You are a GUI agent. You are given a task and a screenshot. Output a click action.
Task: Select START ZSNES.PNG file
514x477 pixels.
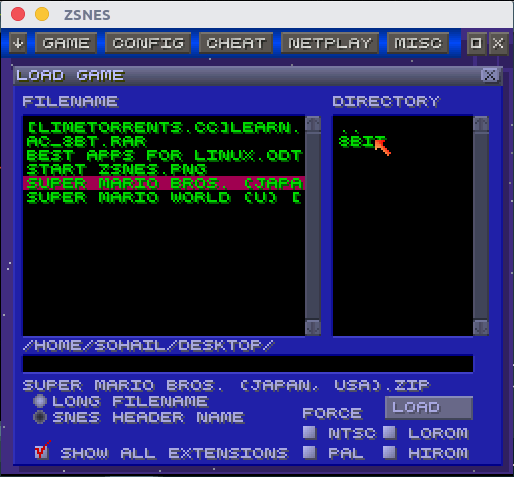pos(164,170)
